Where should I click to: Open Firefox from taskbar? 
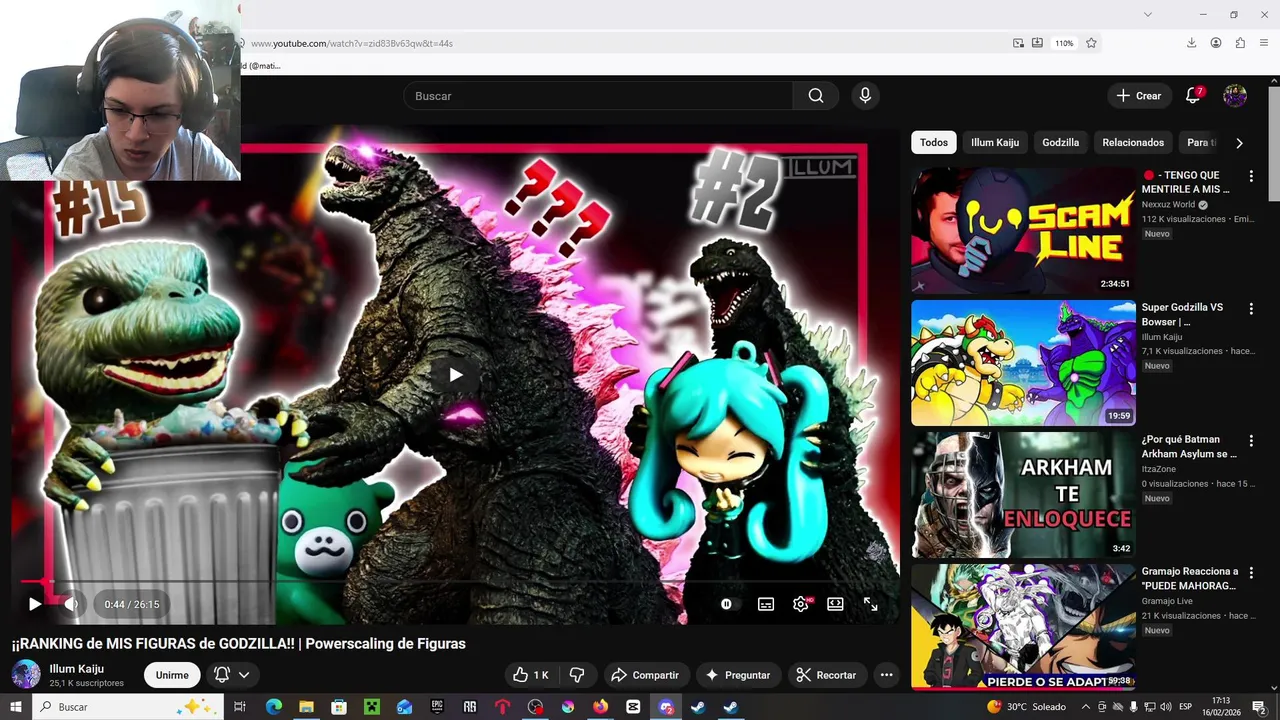click(x=600, y=707)
